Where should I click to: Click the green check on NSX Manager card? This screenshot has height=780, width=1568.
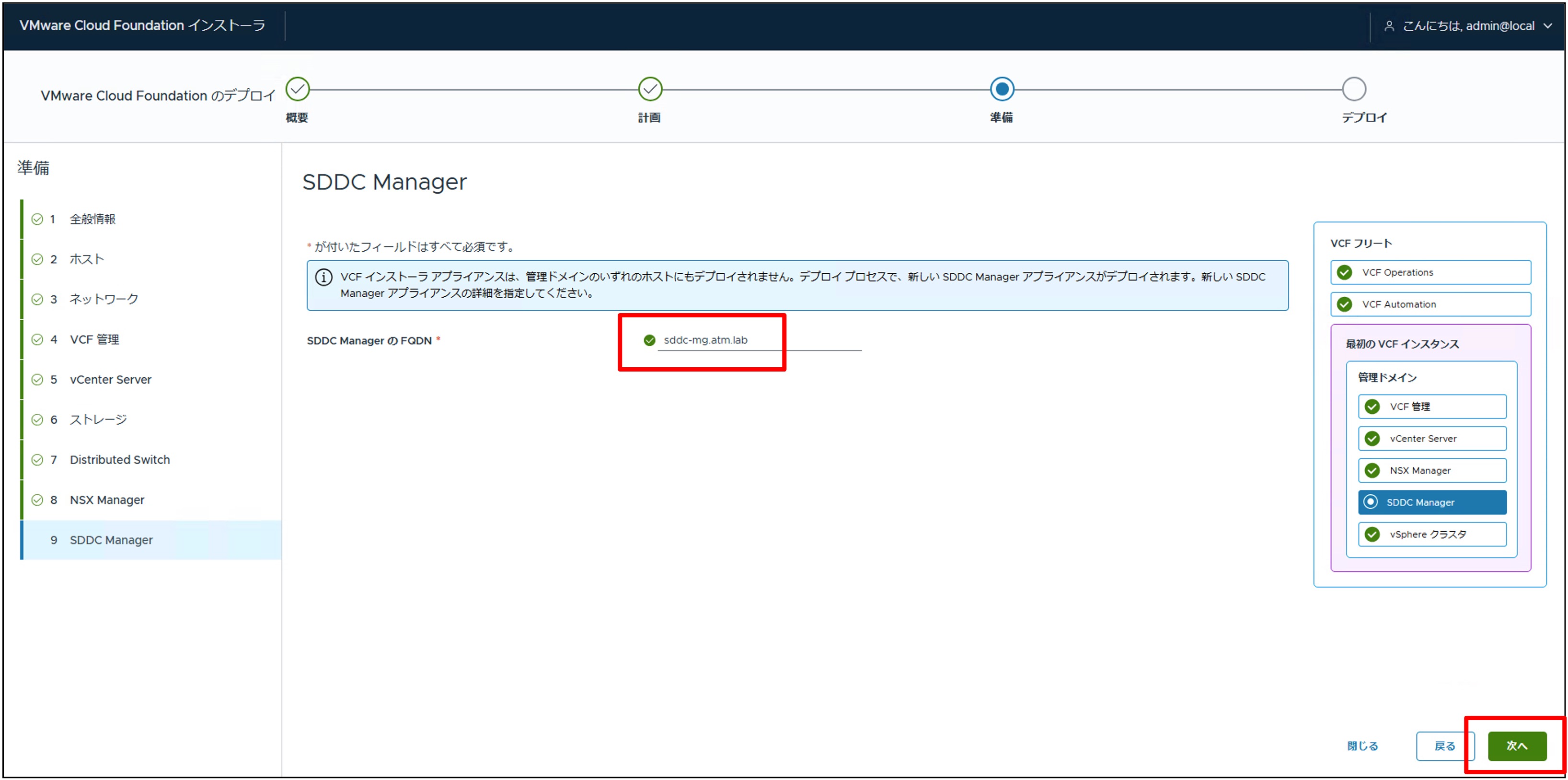coord(1372,471)
